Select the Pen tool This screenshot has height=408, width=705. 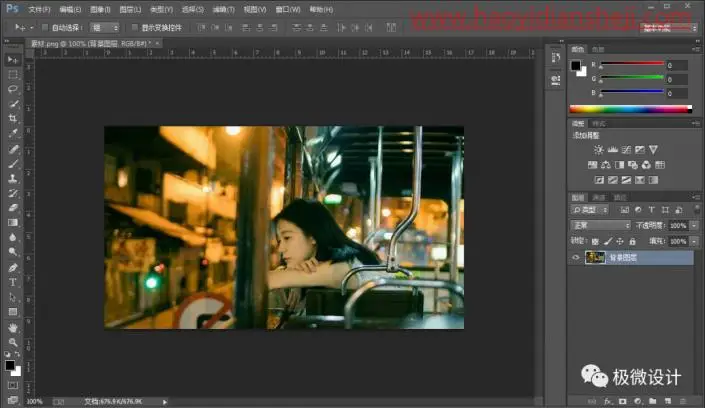[x=13, y=268]
